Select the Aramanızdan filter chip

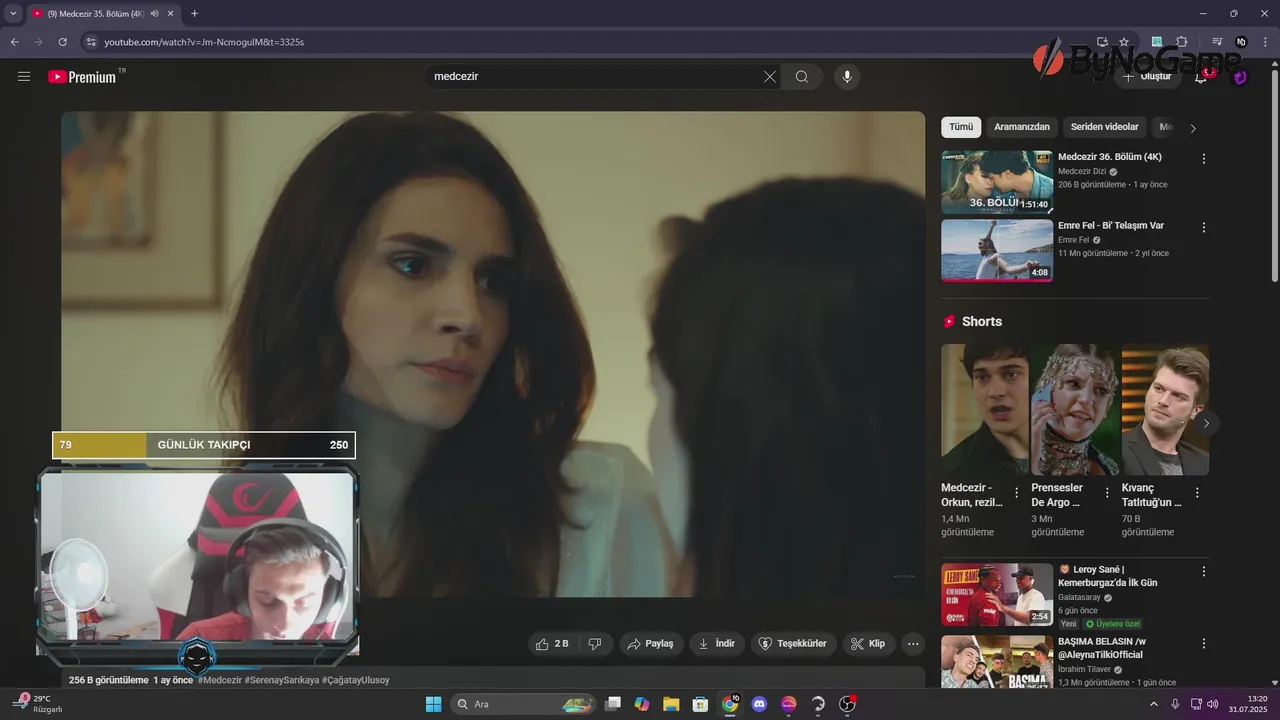coord(1022,127)
